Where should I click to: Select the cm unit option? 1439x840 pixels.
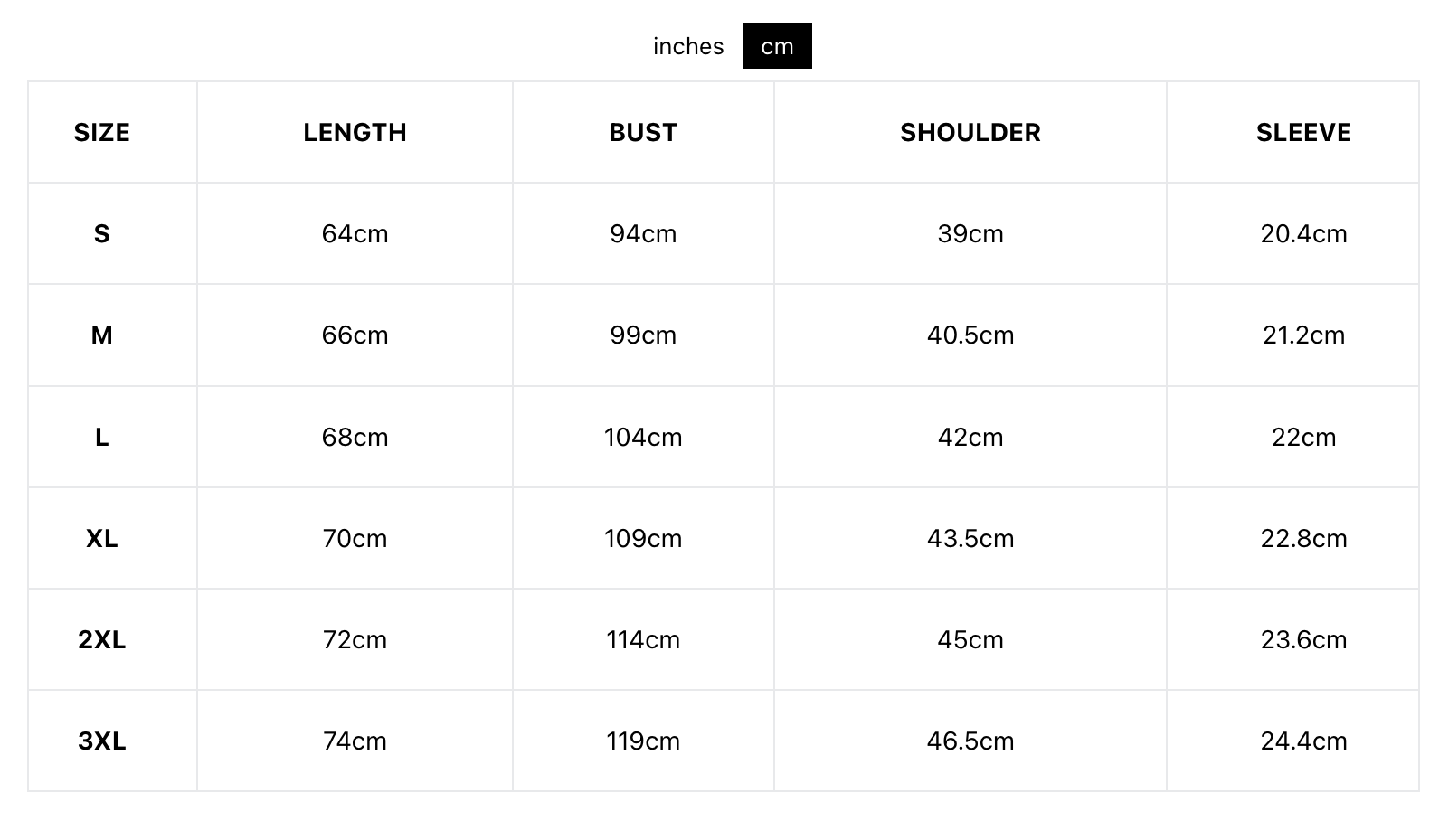pos(777,46)
